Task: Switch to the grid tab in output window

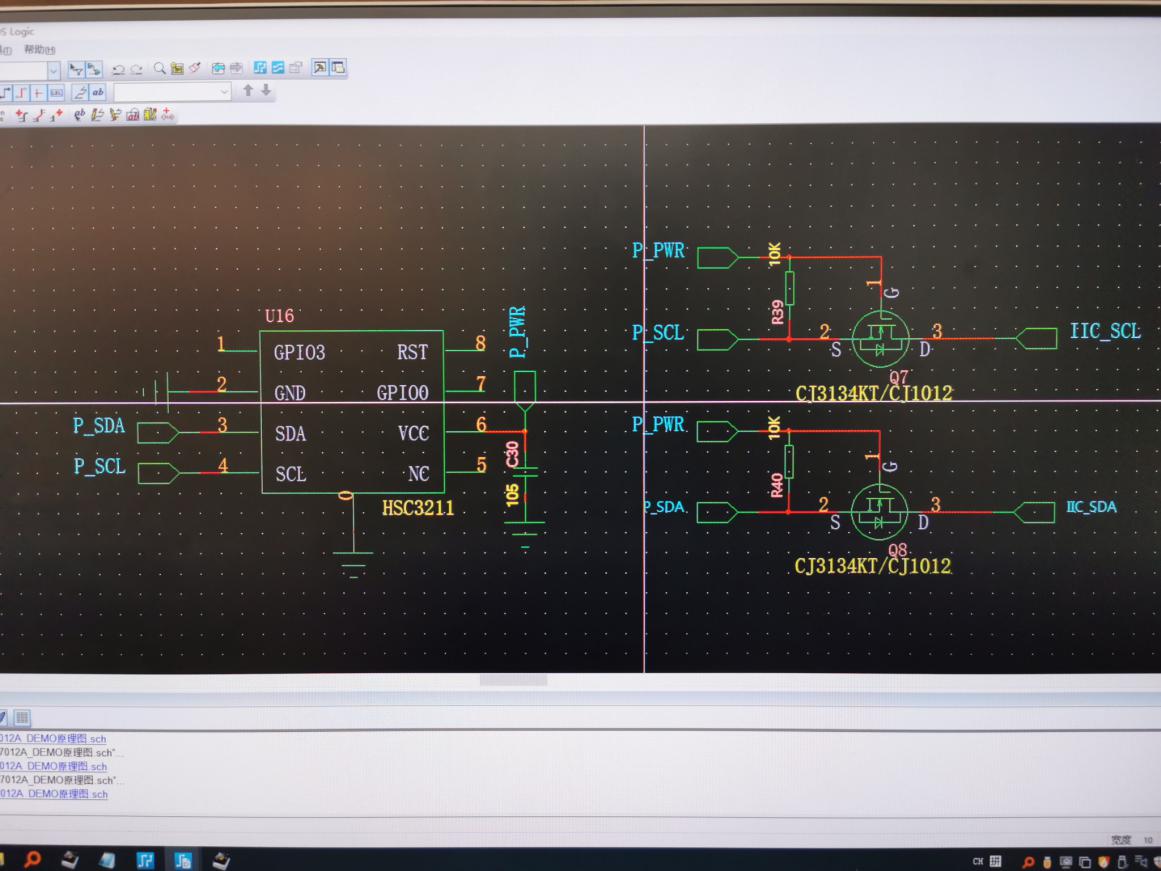Action: 21,717
